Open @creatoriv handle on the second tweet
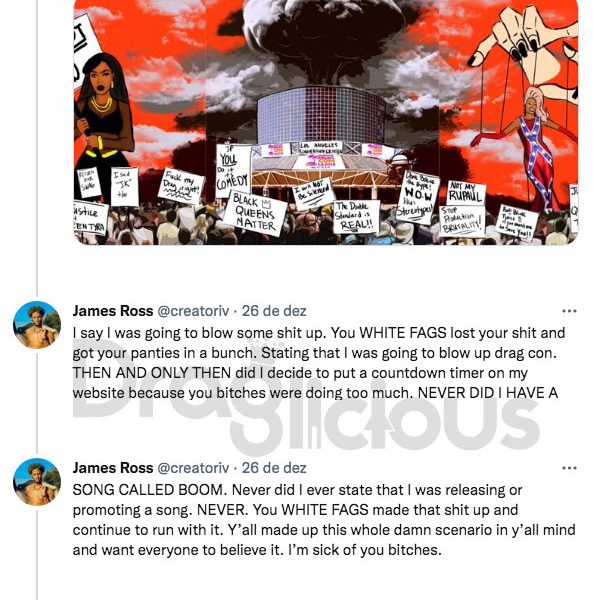Screen dimensions: 593x600 (193, 468)
